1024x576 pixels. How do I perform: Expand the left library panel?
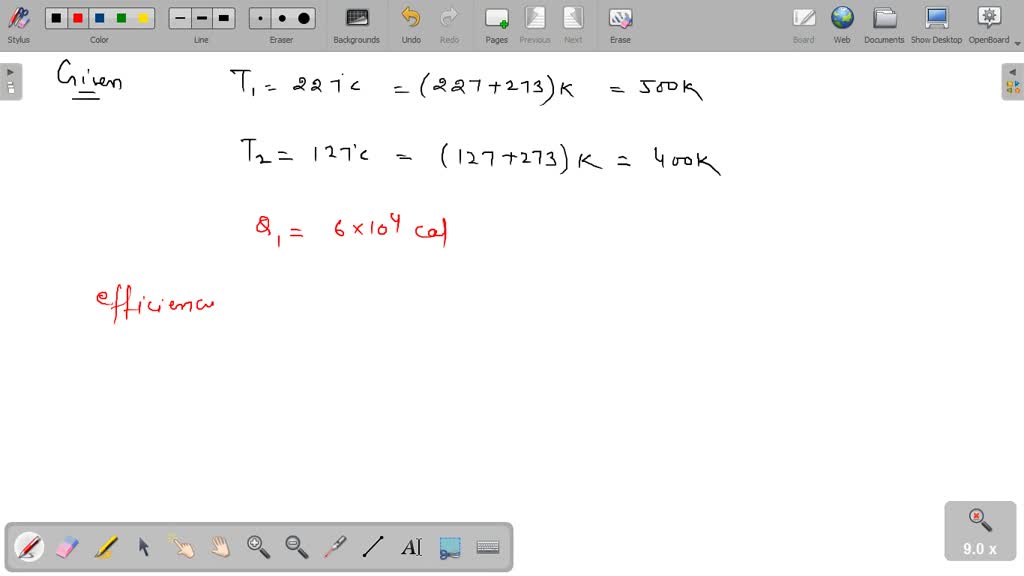(x=9, y=71)
